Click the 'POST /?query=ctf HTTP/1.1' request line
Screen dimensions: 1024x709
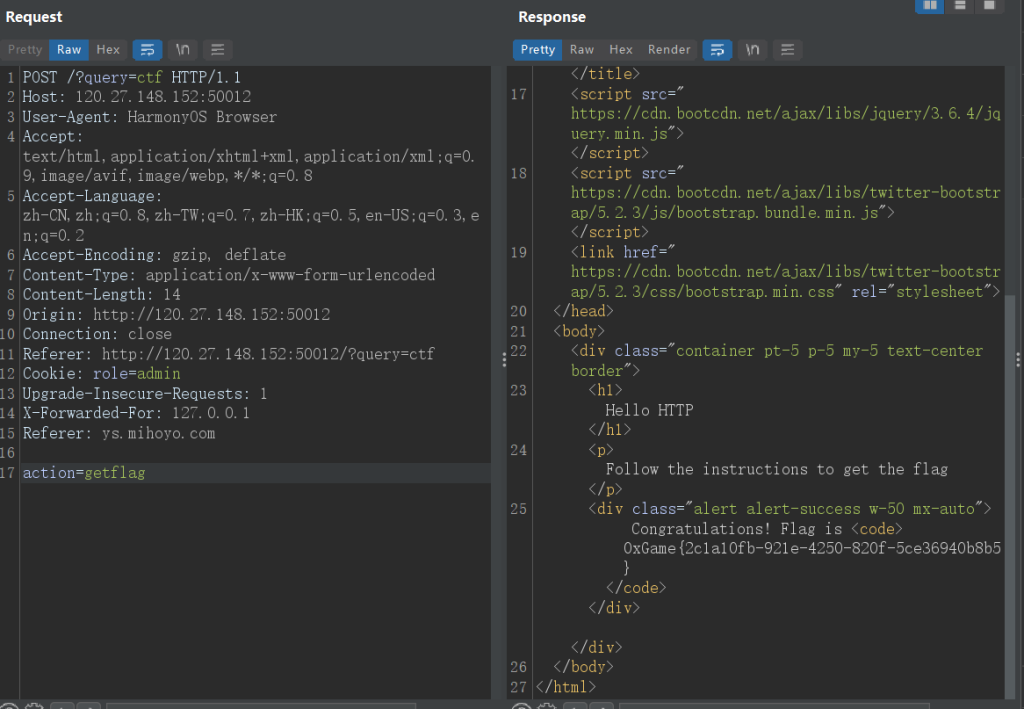click(132, 78)
